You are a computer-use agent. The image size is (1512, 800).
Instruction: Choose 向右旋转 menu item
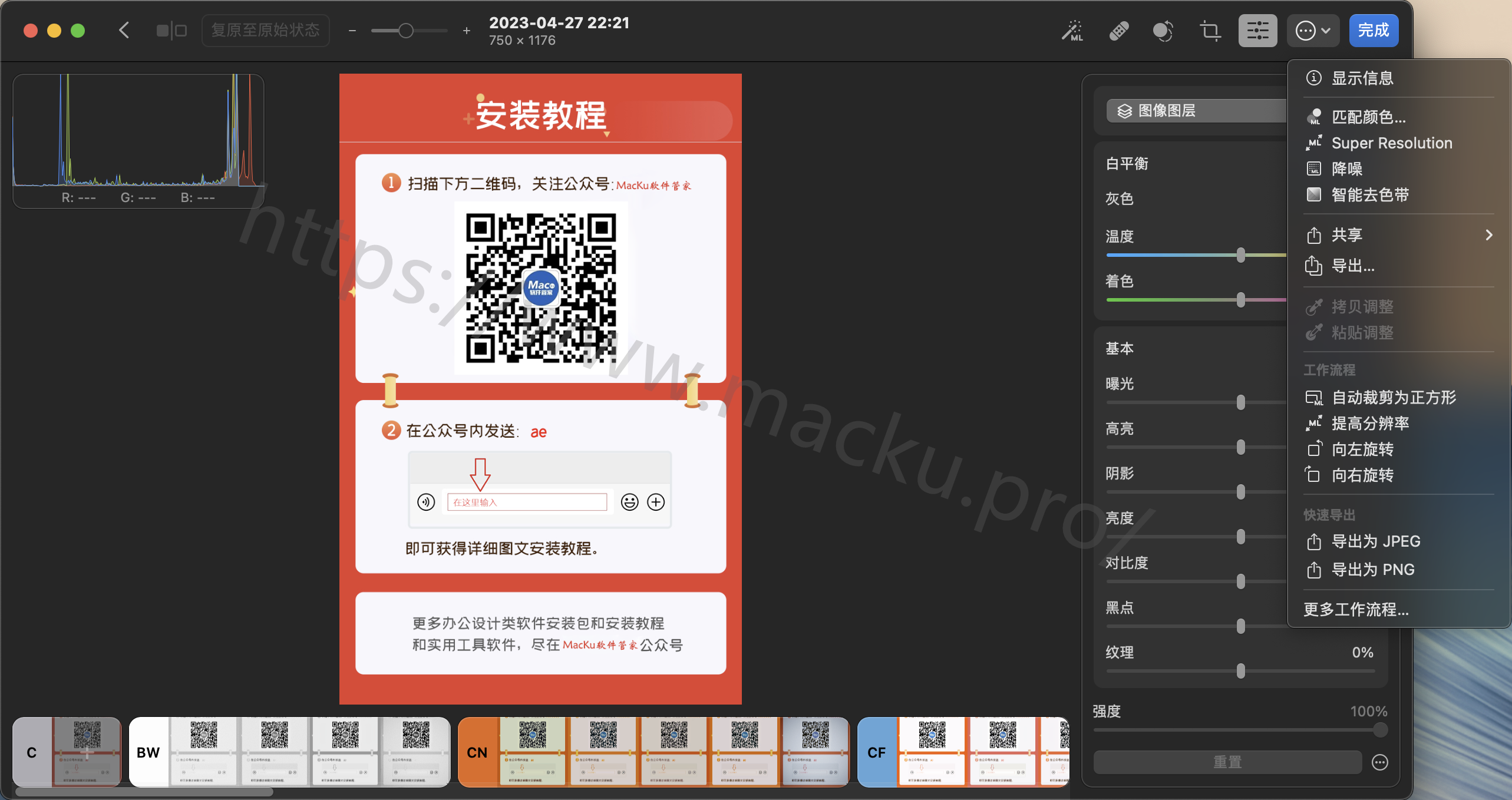point(1399,475)
